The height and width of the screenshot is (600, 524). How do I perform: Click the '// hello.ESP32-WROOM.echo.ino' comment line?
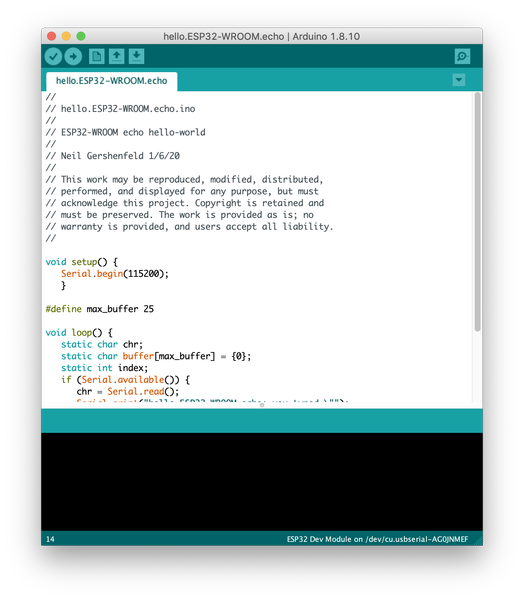click(120, 109)
